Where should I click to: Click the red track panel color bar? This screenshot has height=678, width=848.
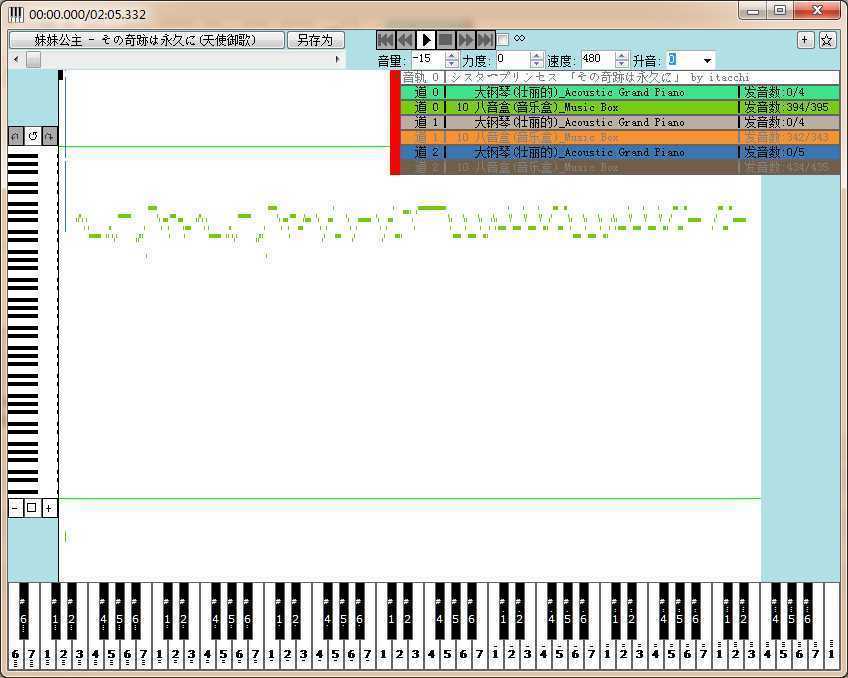pos(395,123)
